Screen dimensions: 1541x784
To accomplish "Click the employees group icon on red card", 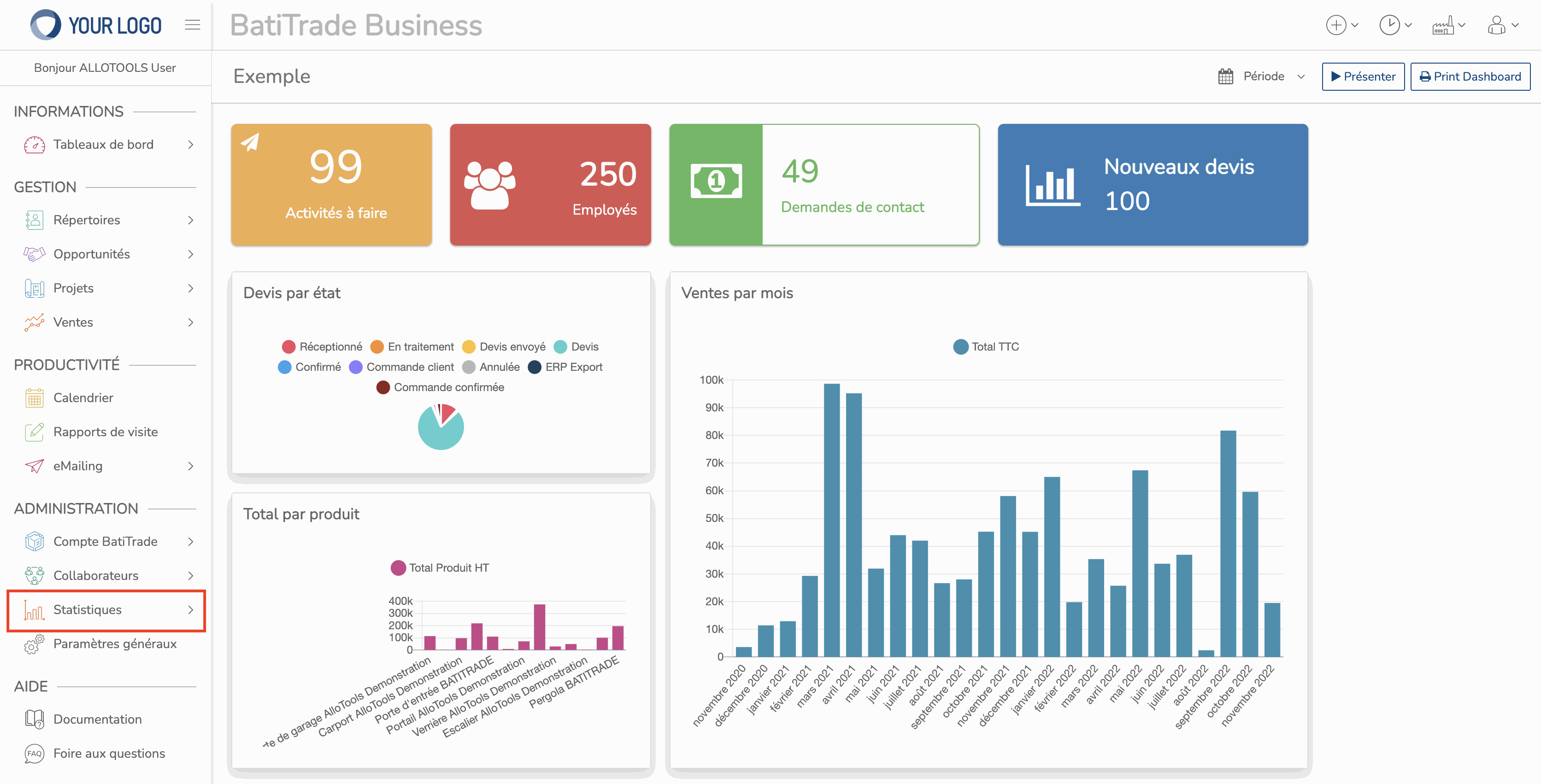I will [x=489, y=185].
